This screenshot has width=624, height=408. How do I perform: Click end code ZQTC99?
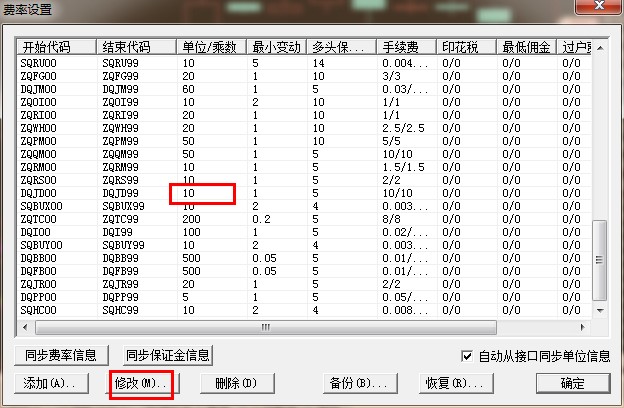point(120,219)
